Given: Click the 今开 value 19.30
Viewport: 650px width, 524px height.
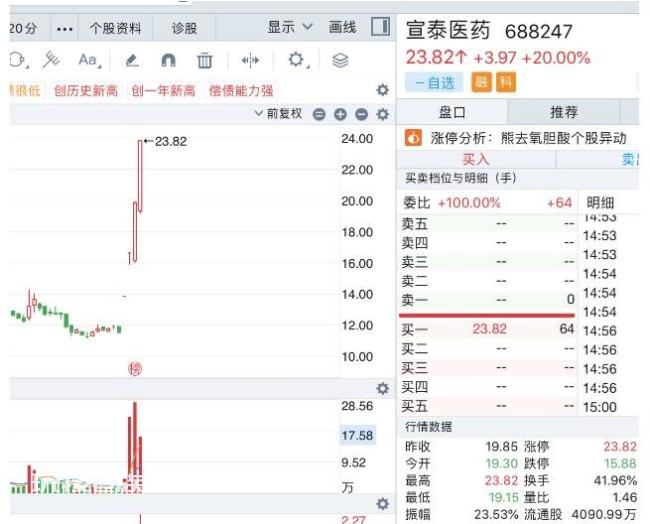Looking at the screenshot, I should click(502, 463).
